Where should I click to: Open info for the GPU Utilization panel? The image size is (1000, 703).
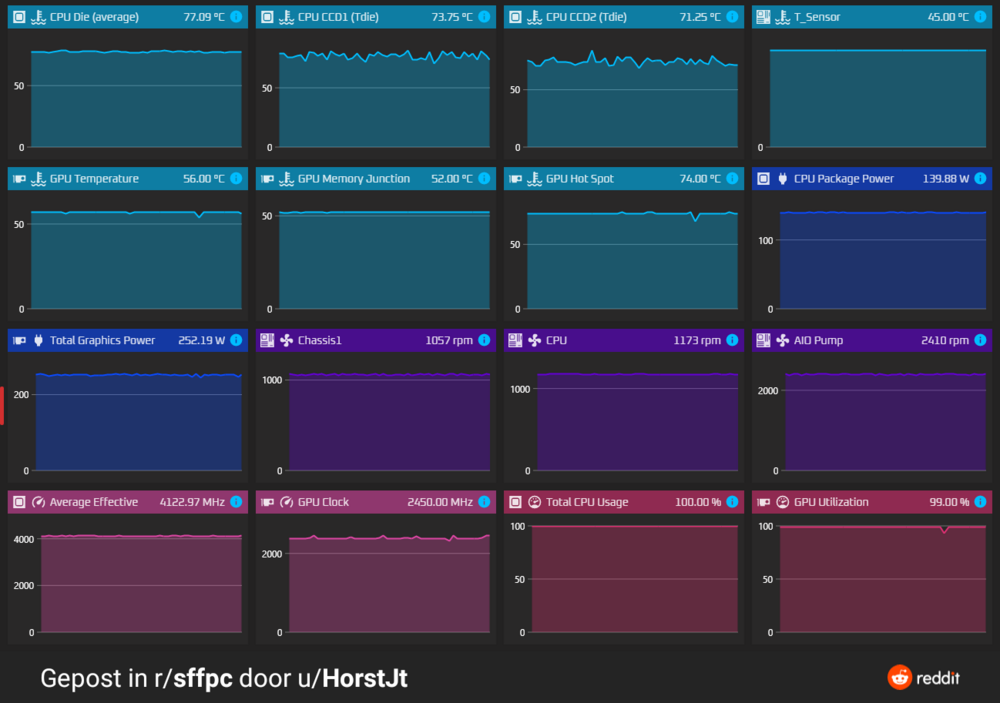[x=980, y=502]
